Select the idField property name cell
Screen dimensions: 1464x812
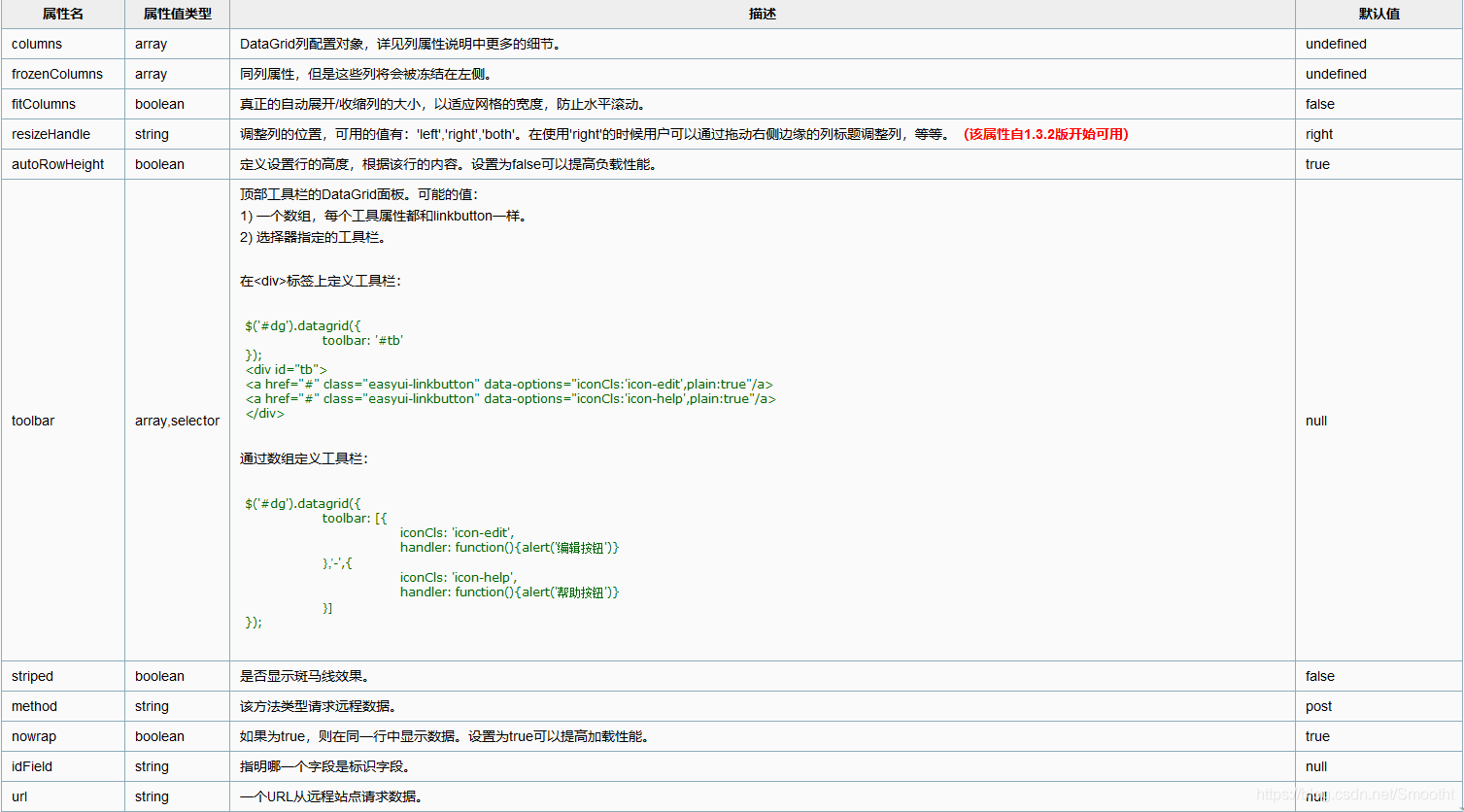point(63,766)
